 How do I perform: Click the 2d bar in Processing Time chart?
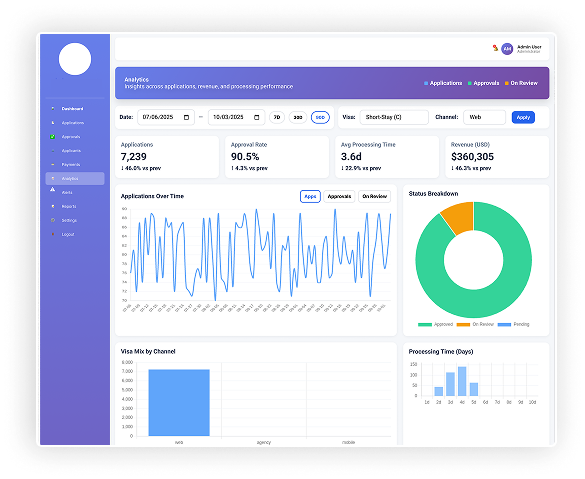click(x=439, y=391)
